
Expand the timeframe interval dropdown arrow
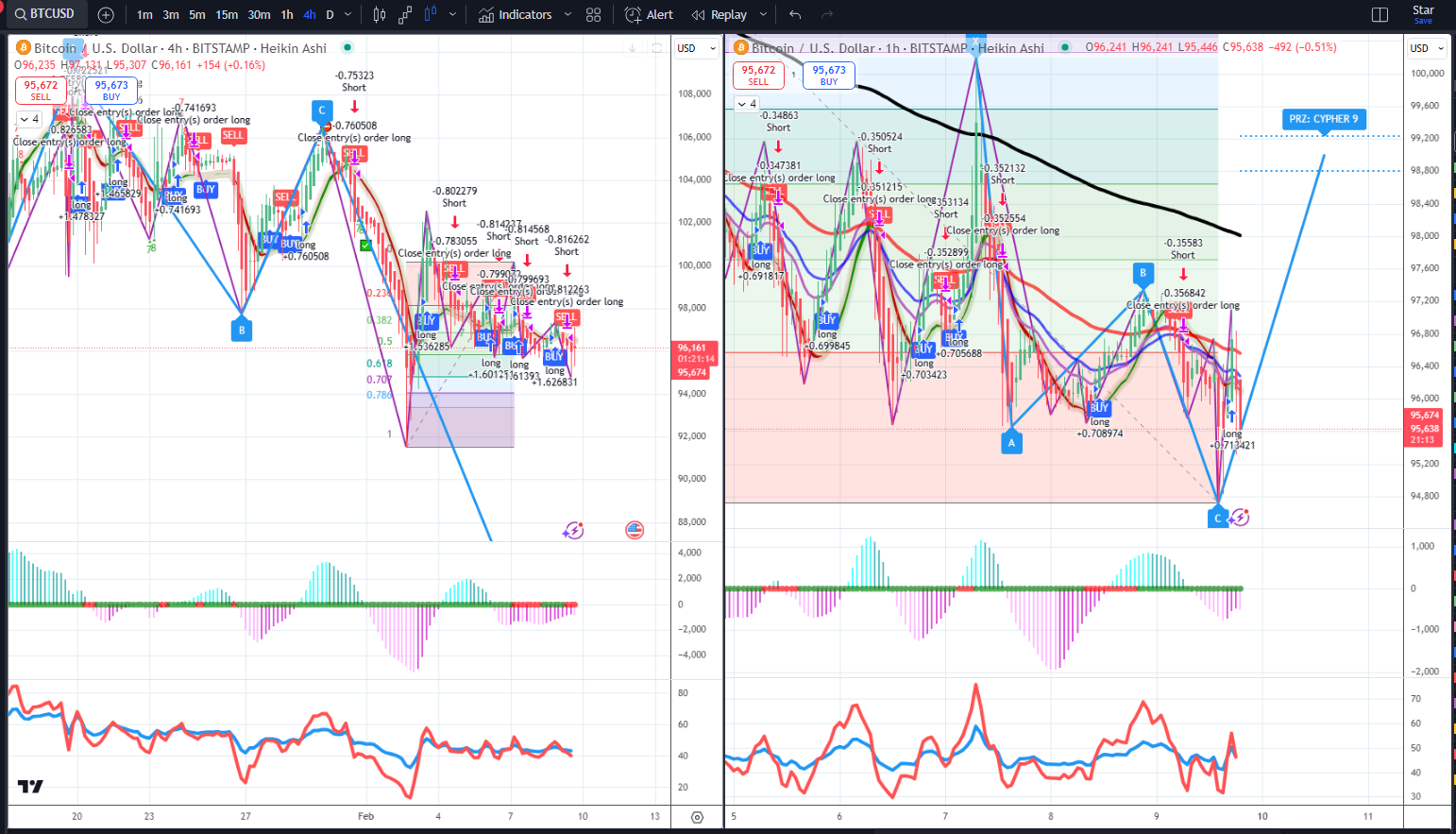(348, 14)
